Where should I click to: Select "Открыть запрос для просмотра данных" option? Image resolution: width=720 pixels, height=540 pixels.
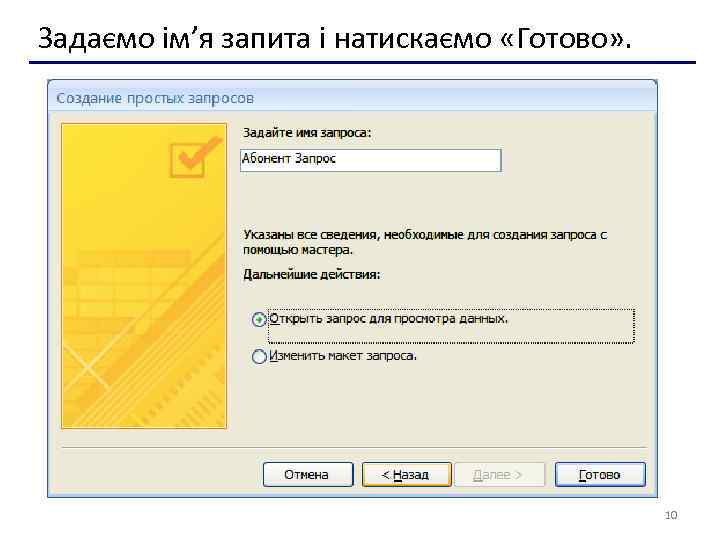point(259,319)
